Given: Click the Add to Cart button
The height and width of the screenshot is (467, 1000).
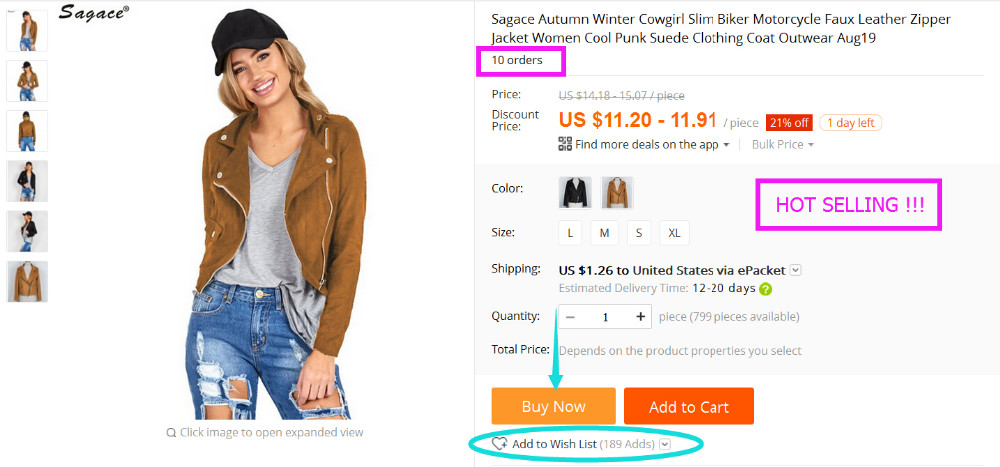Looking at the screenshot, I should [x=688, y=406].
